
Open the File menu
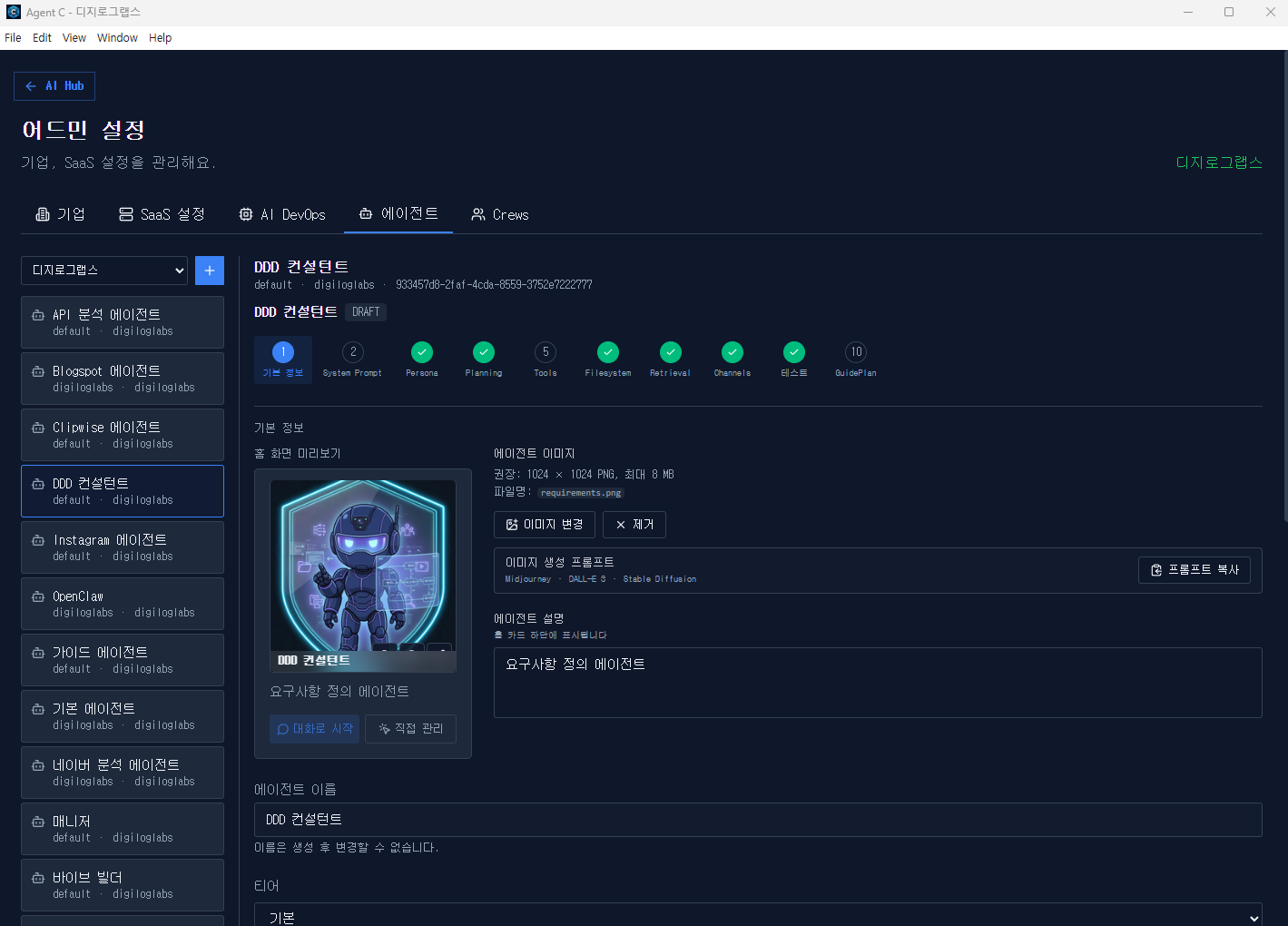13,38
